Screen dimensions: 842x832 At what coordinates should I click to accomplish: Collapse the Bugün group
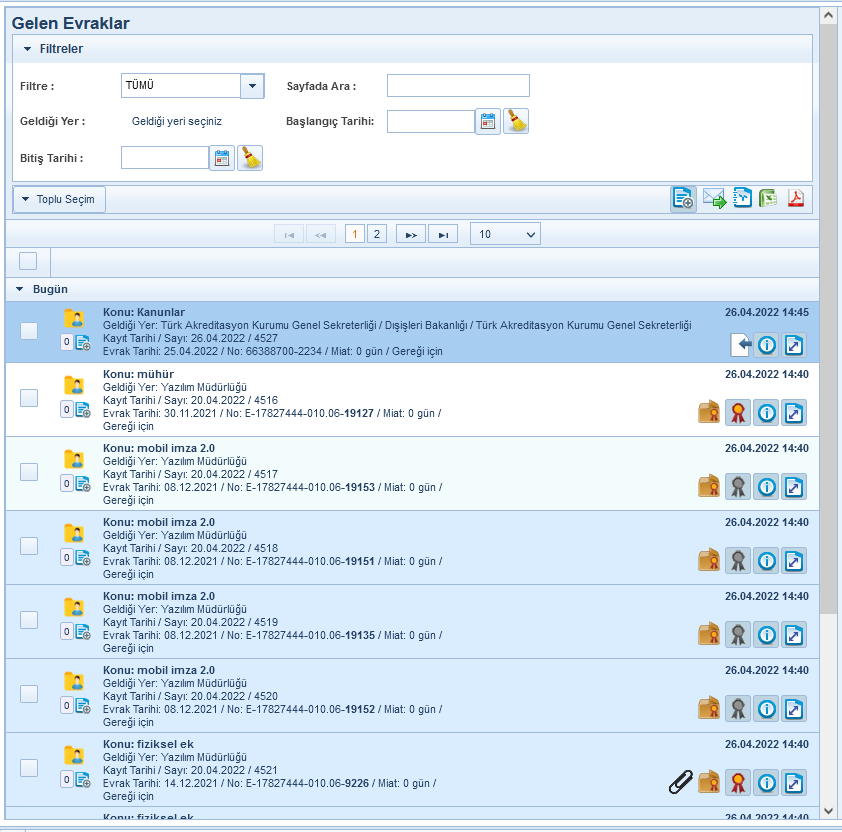pos(19,290)
